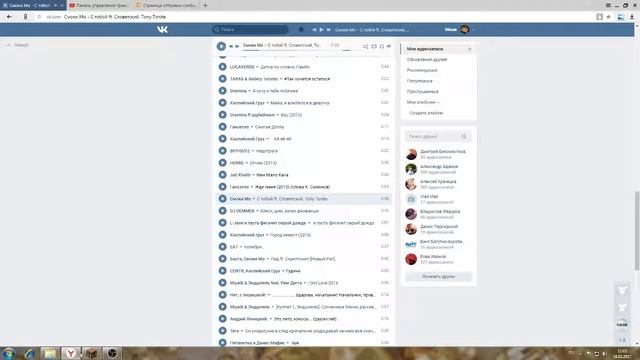Click the broadcast icon in audio player

[389, 47]
